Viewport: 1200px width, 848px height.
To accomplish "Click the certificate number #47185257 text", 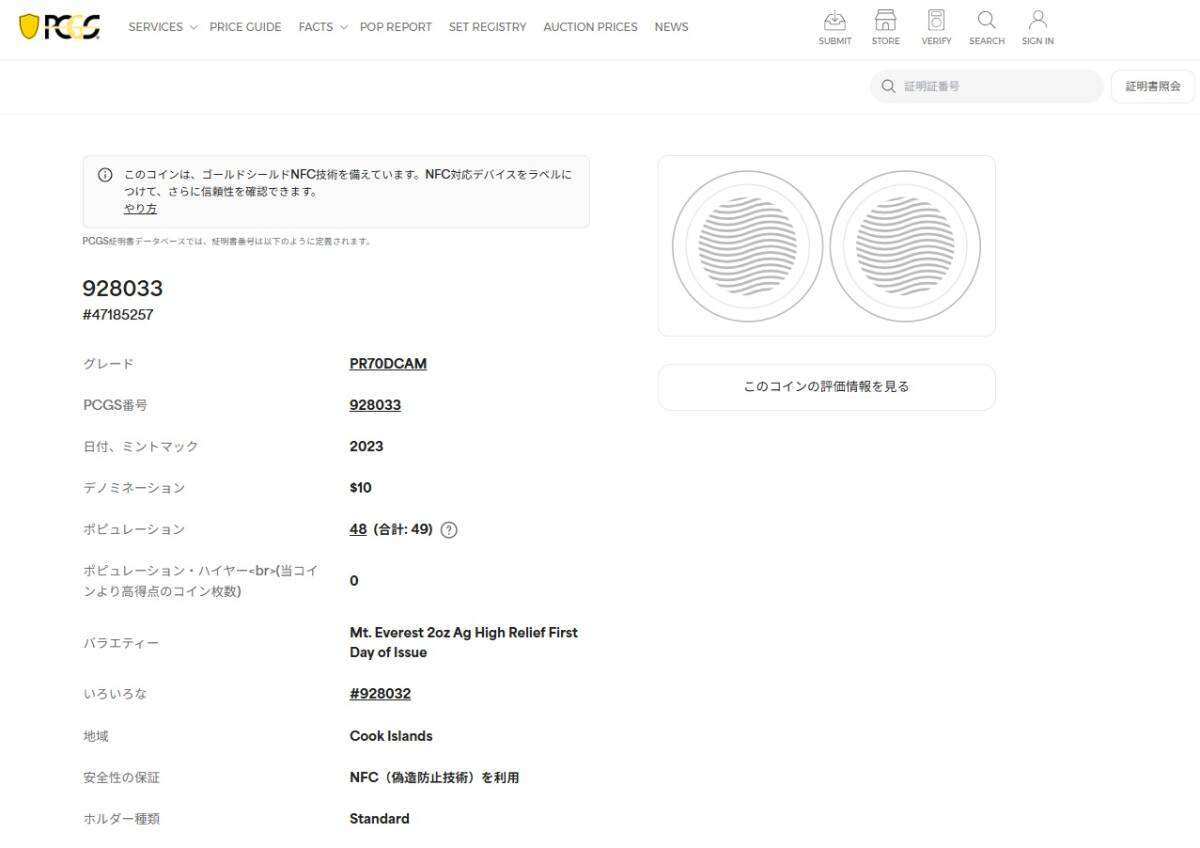I will [118, 315].
